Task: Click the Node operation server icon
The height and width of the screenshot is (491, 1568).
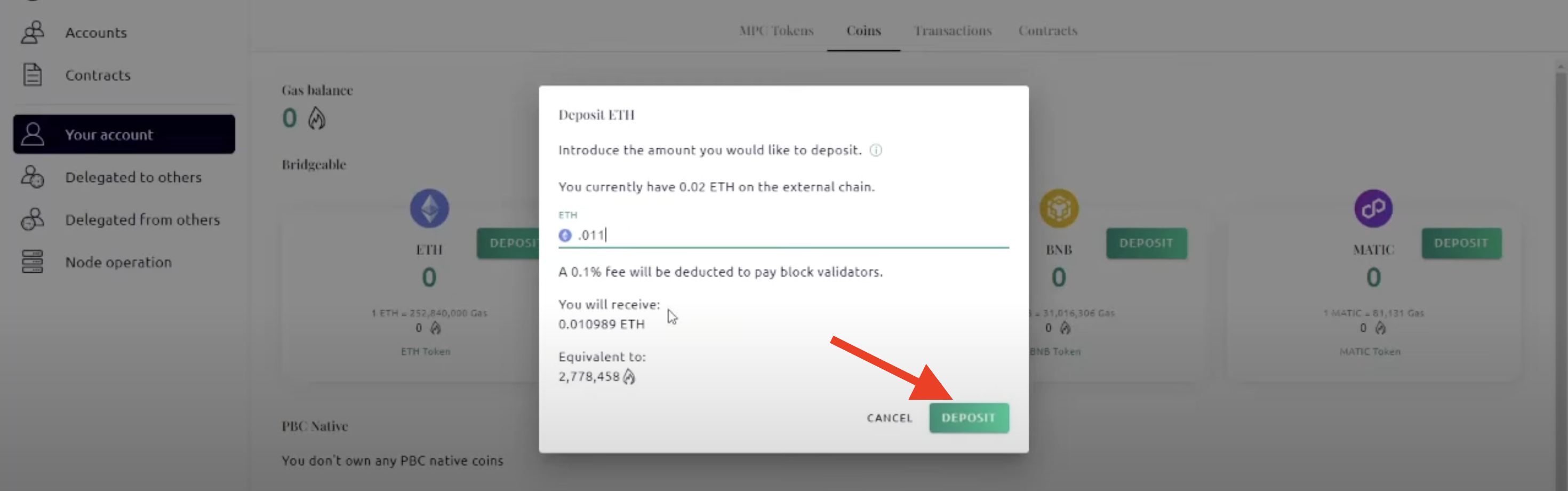Action: pyautogui.click(x=33, y=262)
